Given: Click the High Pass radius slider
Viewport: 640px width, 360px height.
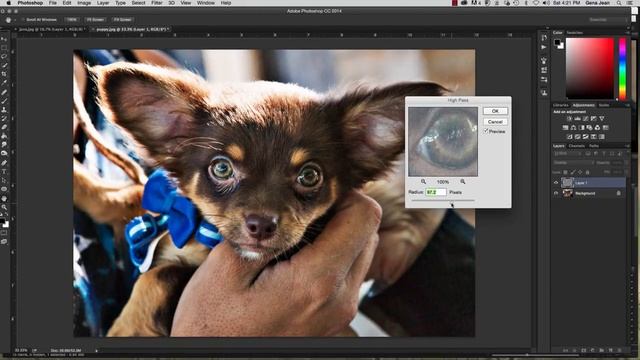Looking at the screenshot, I should tap(443, 200).
